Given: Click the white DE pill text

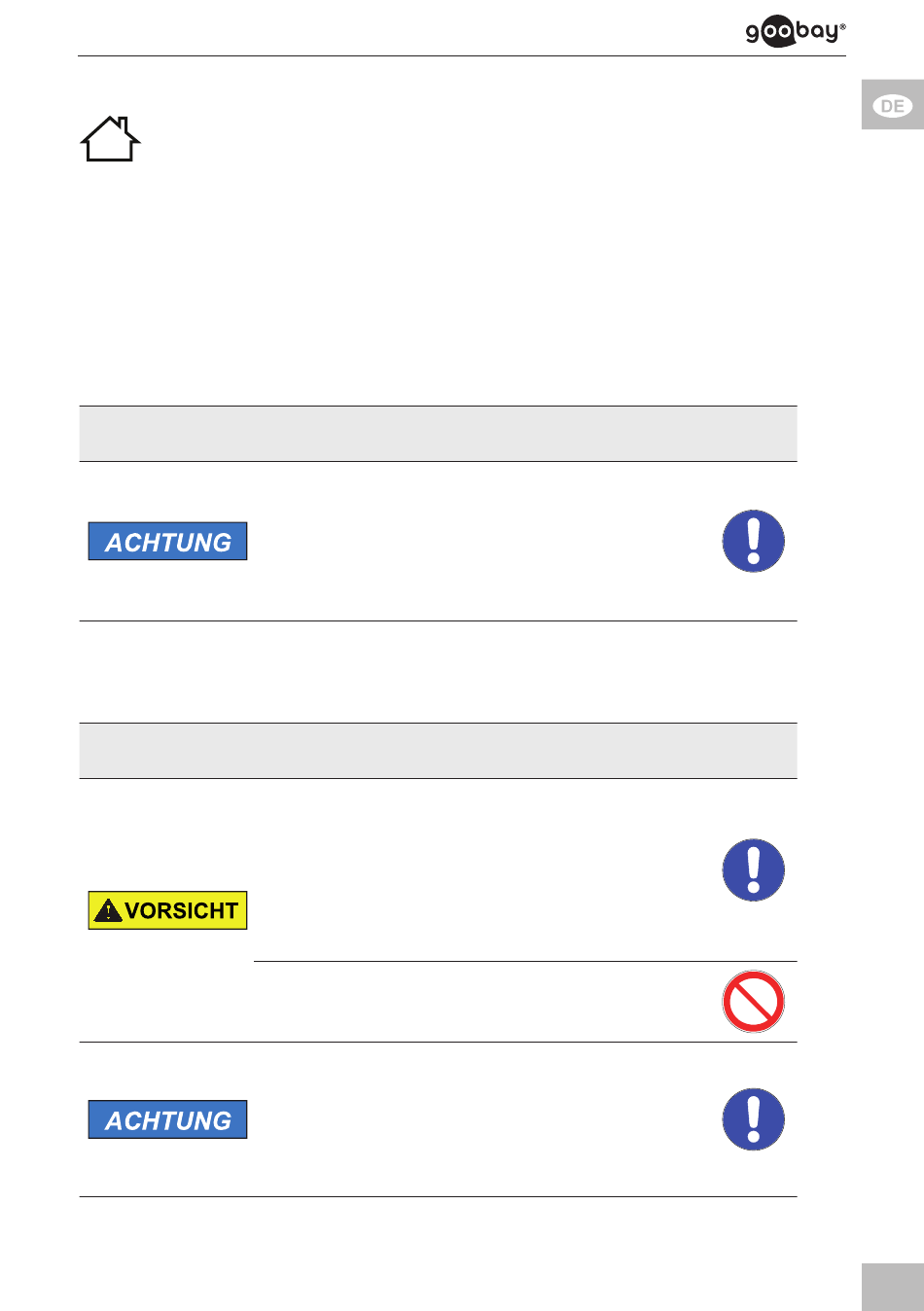Looking at the screenshot, I should click(893, 106).
